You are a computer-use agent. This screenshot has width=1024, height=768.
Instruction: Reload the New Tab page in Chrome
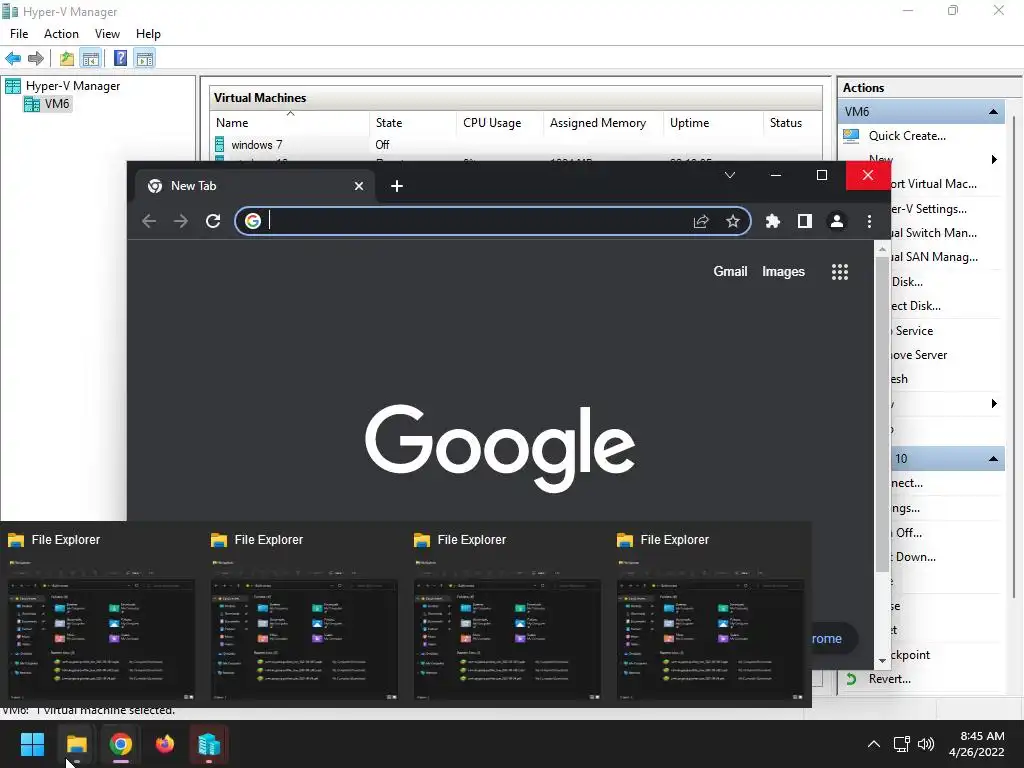click(213, 221)
